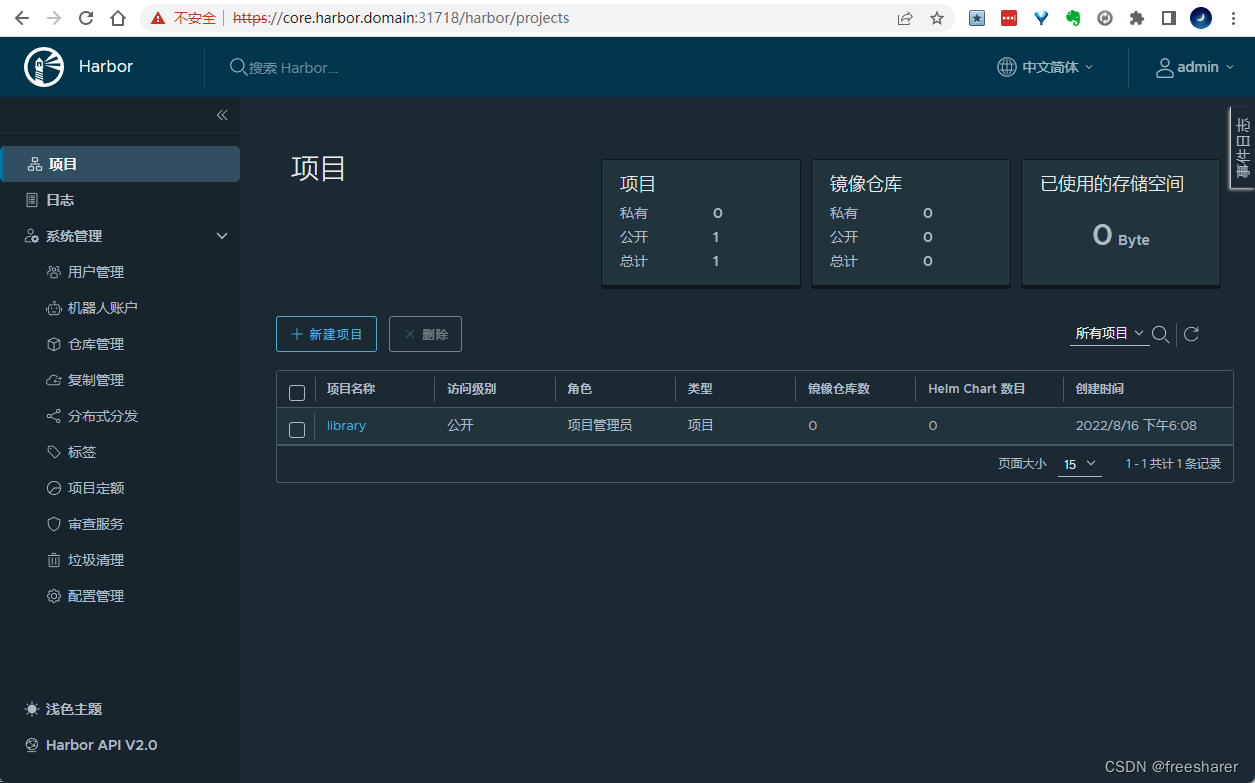Sort by 创建时间 column header

point(1100,389)
